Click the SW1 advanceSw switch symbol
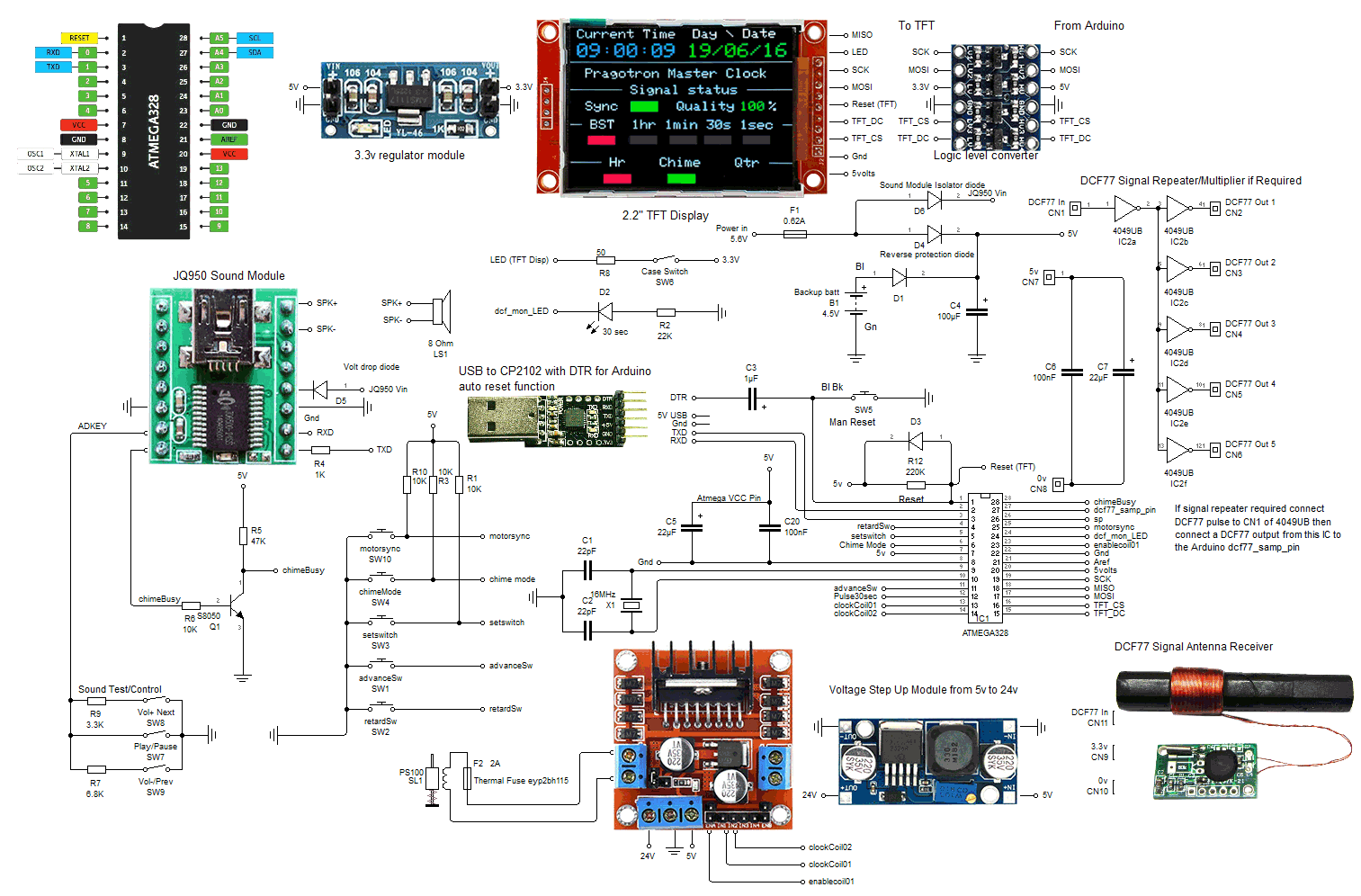Image resolution: width=1361 pixels, height=896 pixels. [381, 664]
